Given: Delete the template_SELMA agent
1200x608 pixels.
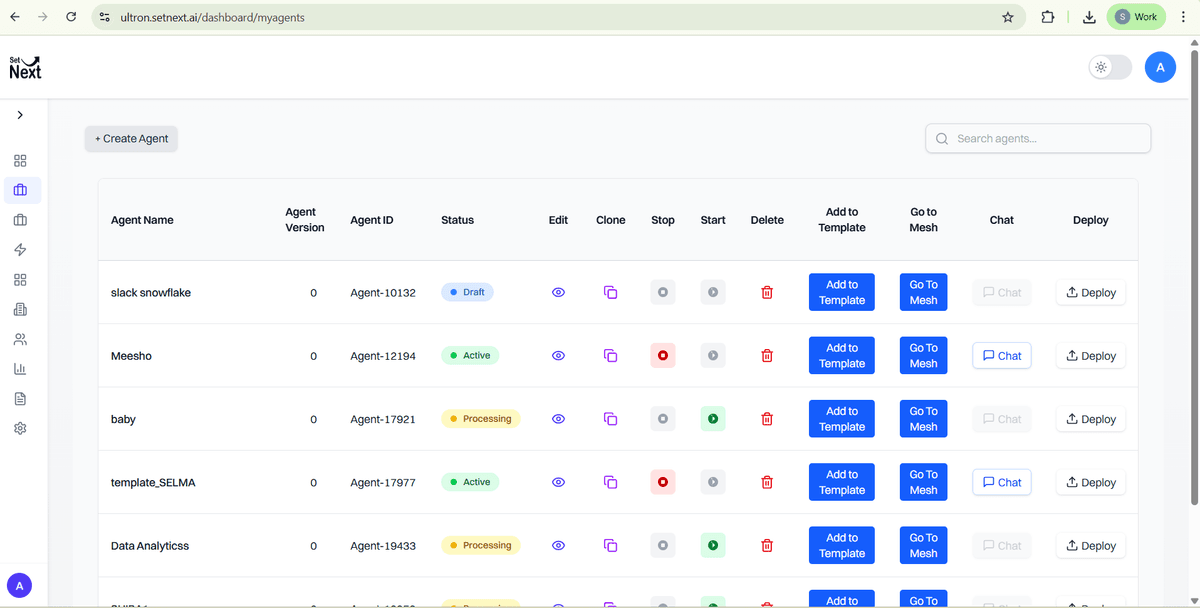Looking at the screenshot, I should tap(767, 482).
